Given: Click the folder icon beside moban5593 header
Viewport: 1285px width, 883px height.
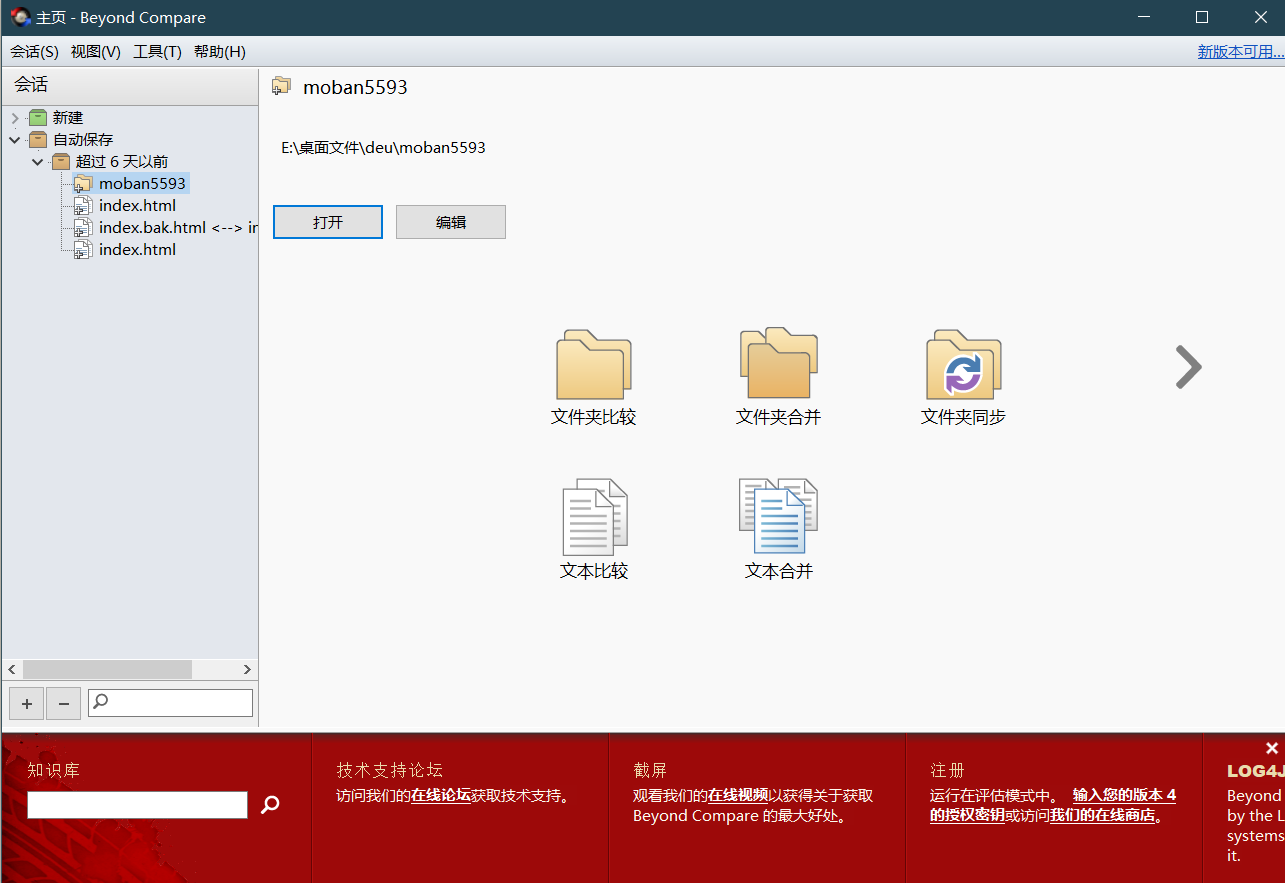Looking at the screenshot, I should (x=281, y=87).
